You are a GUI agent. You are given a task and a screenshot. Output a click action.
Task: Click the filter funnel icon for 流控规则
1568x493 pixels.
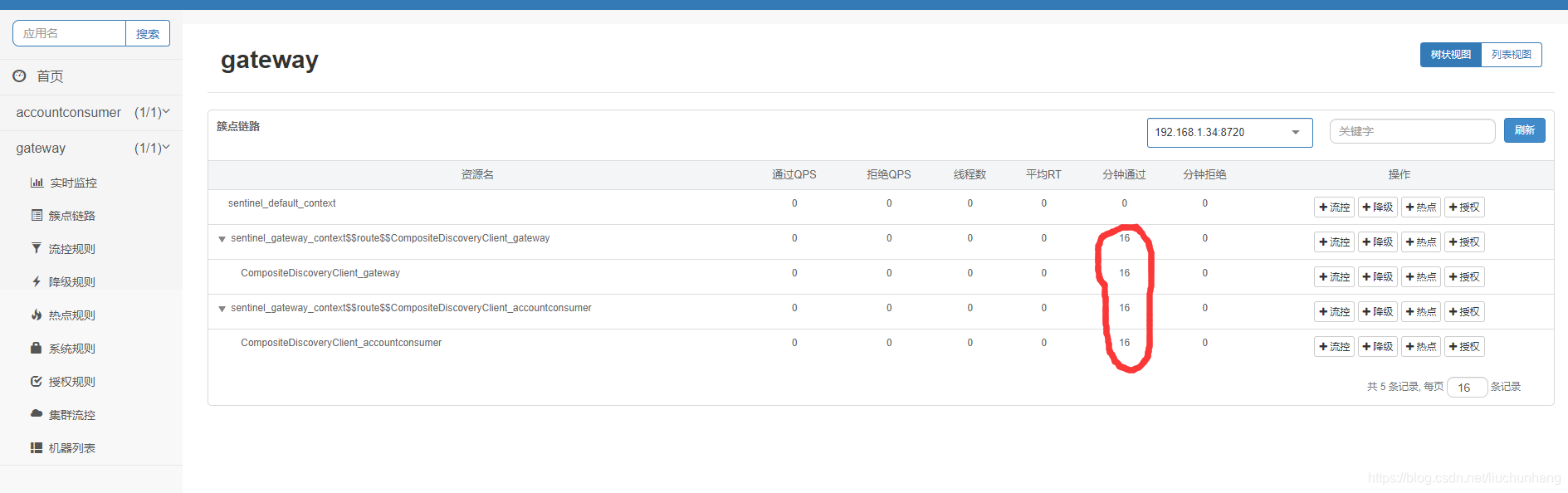pos(36,248)
